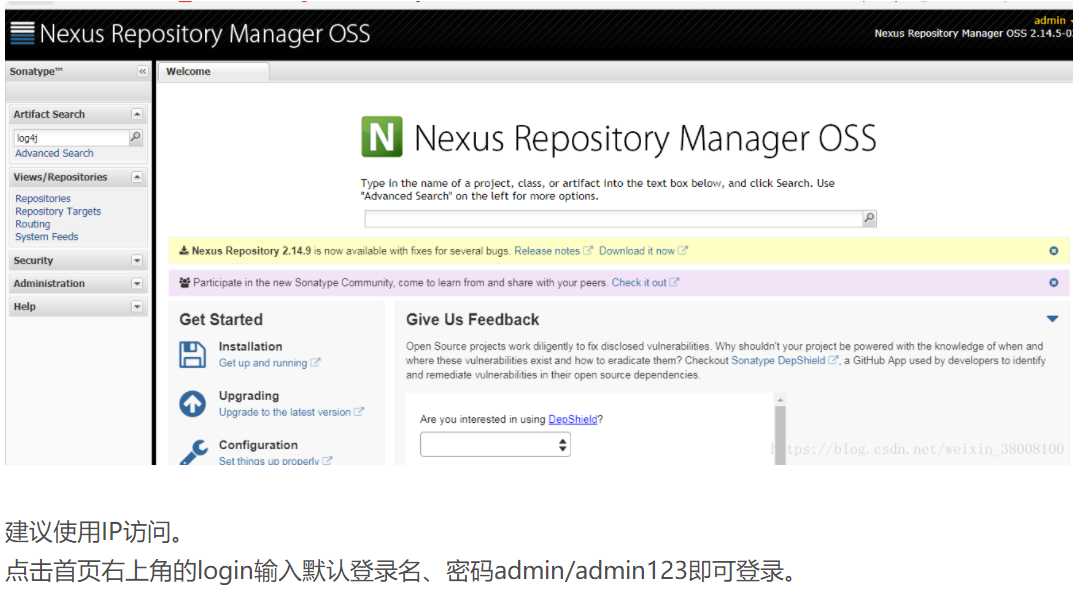Click the hamburger logo beside Nexus Repository Manager

tap(22, 33)
